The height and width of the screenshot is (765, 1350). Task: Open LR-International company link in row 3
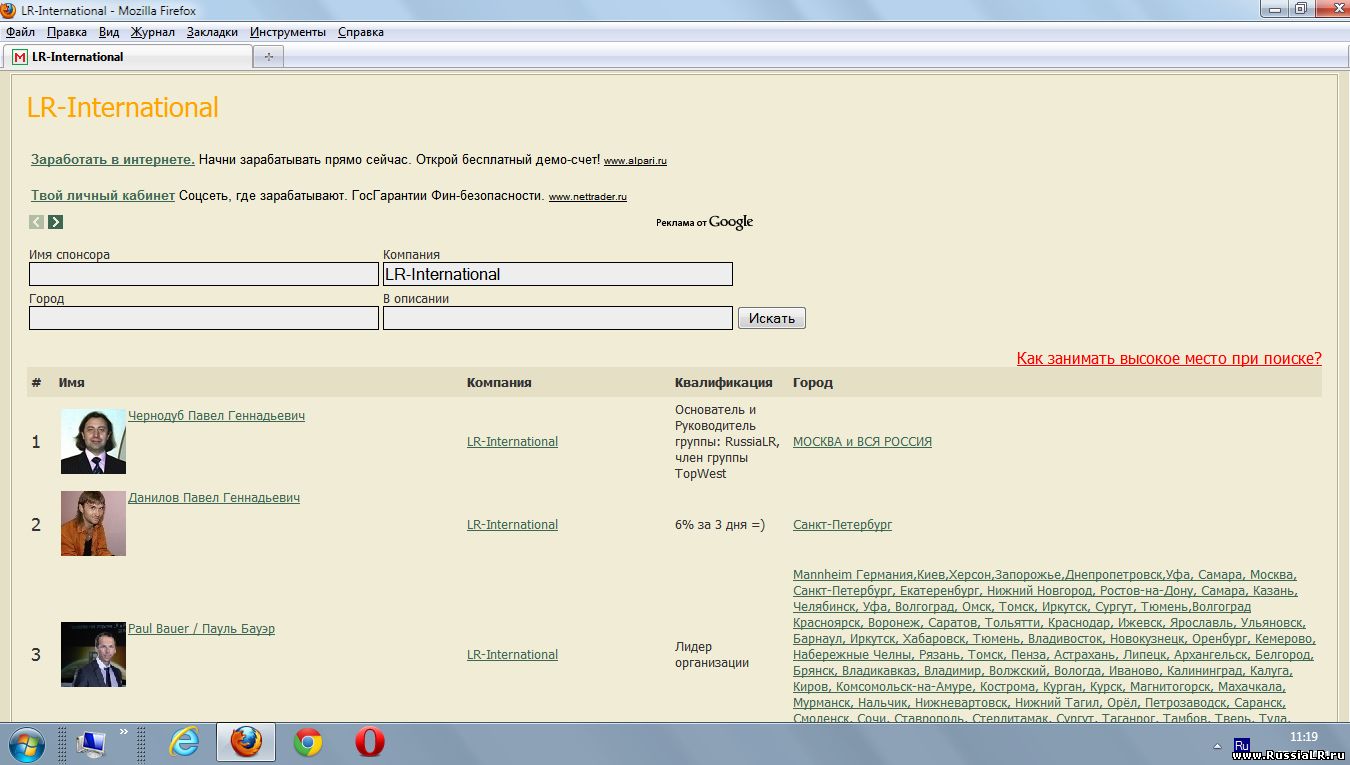(512, 655)
